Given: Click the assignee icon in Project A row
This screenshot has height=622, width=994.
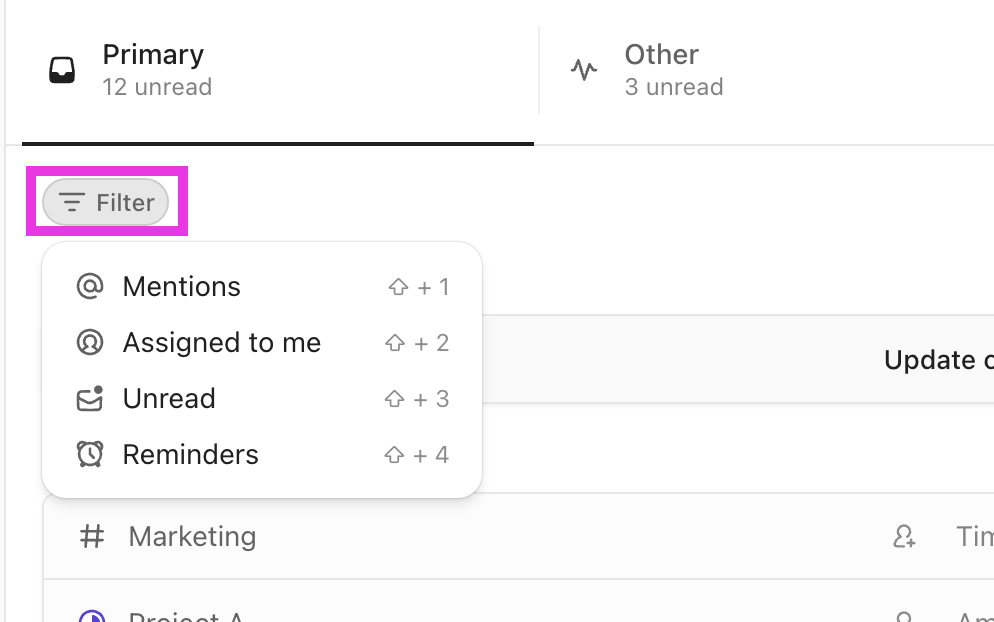Looking at the screenshot, I should coord(904,616).
